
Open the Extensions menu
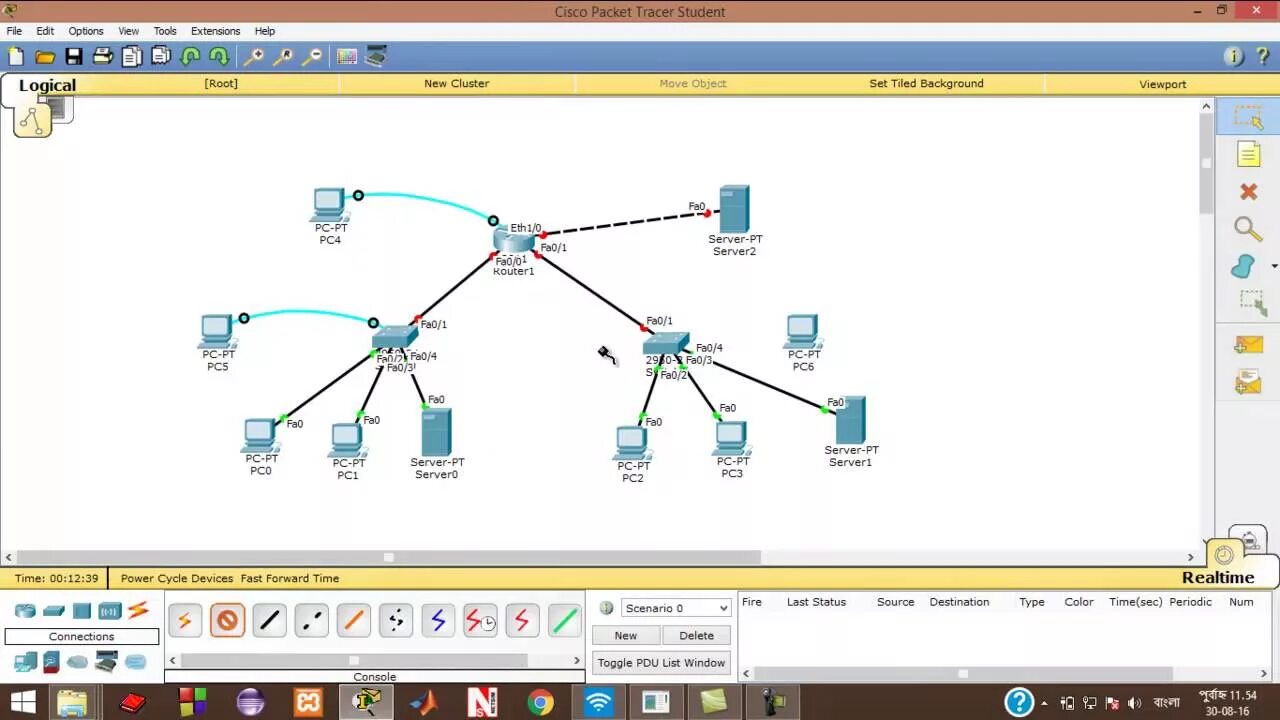pos(215,31)
